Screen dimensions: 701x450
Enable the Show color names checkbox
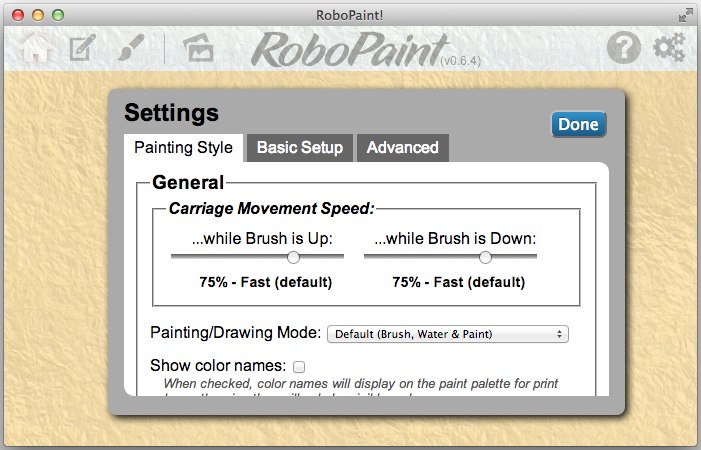pyautogui.click(x=299, y=367)
